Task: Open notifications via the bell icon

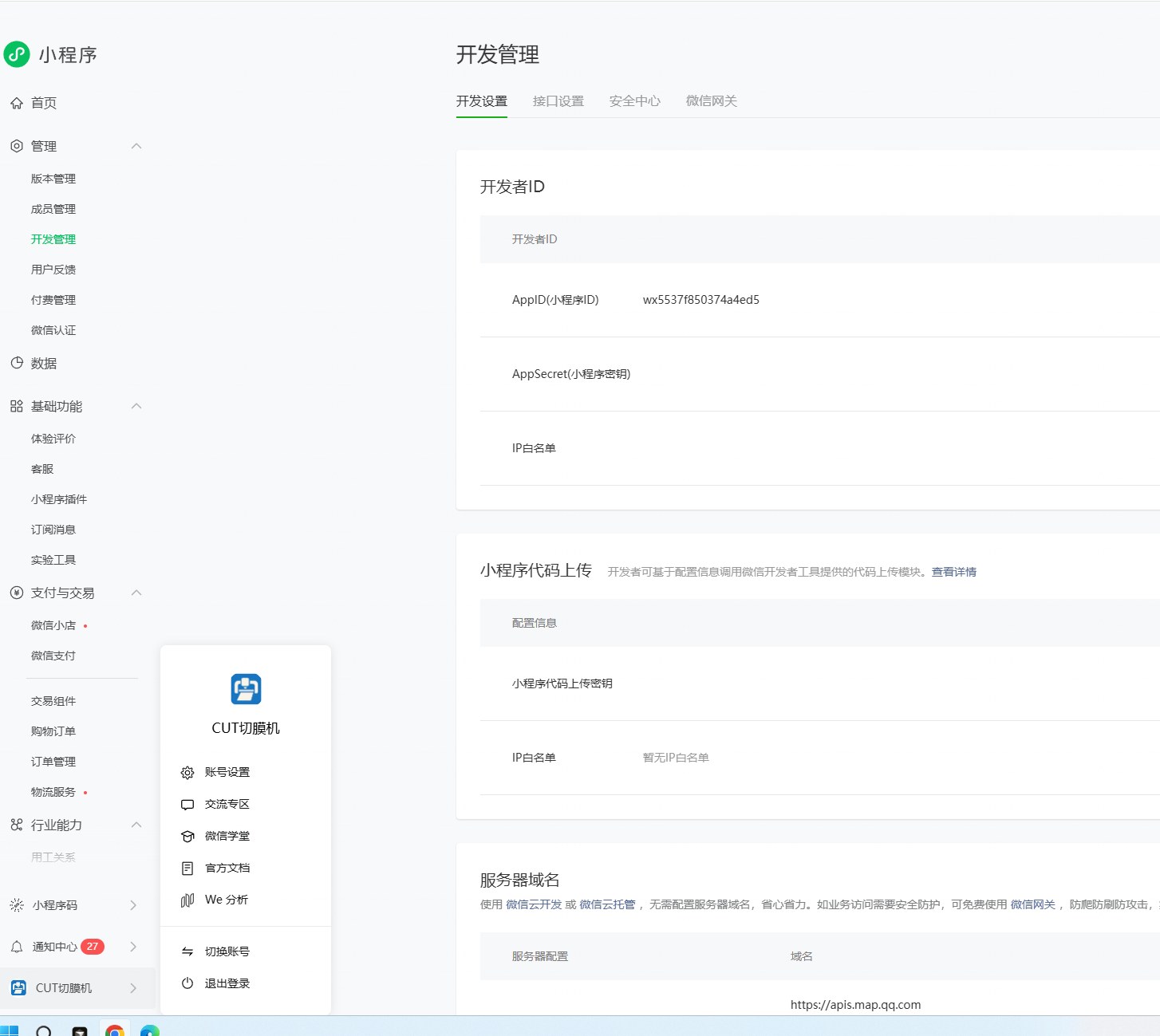Action: tap(17, 947)
